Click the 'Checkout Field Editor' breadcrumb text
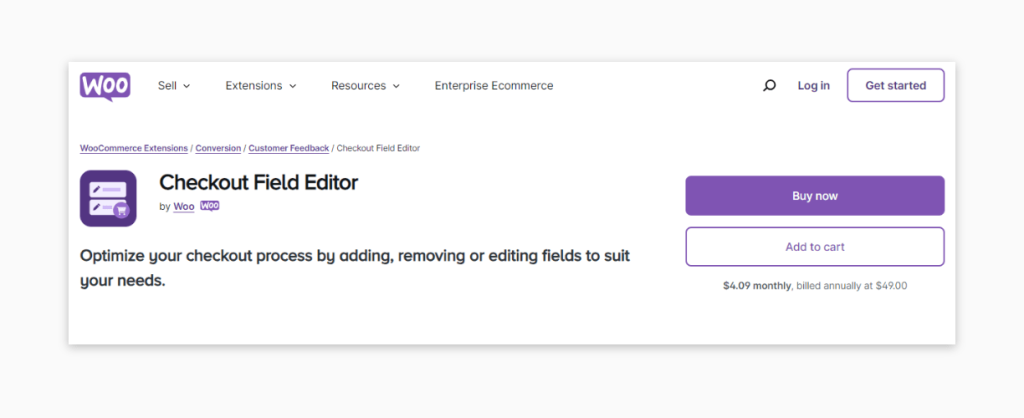The image size is (1024, 418). (378, 148)
